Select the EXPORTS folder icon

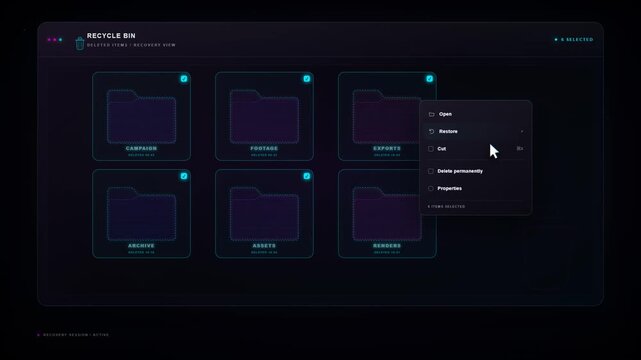point(387,116)
